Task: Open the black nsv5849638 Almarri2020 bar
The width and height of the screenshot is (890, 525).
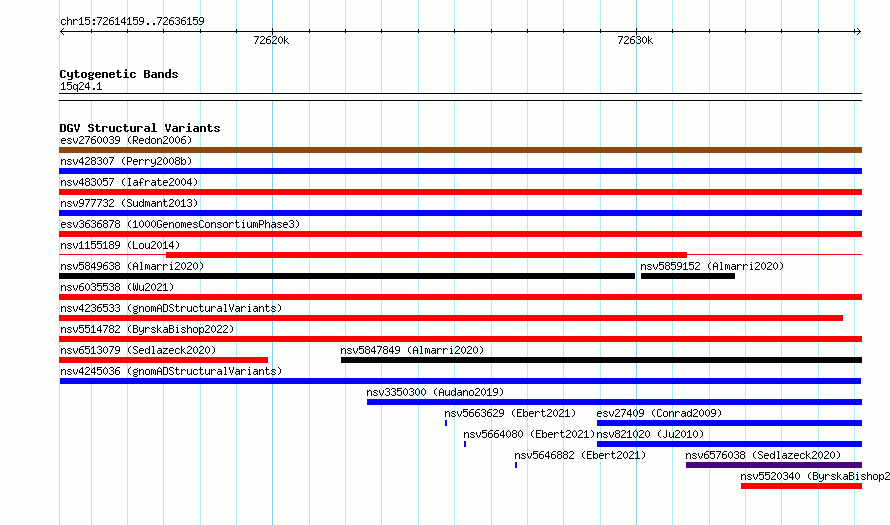Action: click(347, 276)
